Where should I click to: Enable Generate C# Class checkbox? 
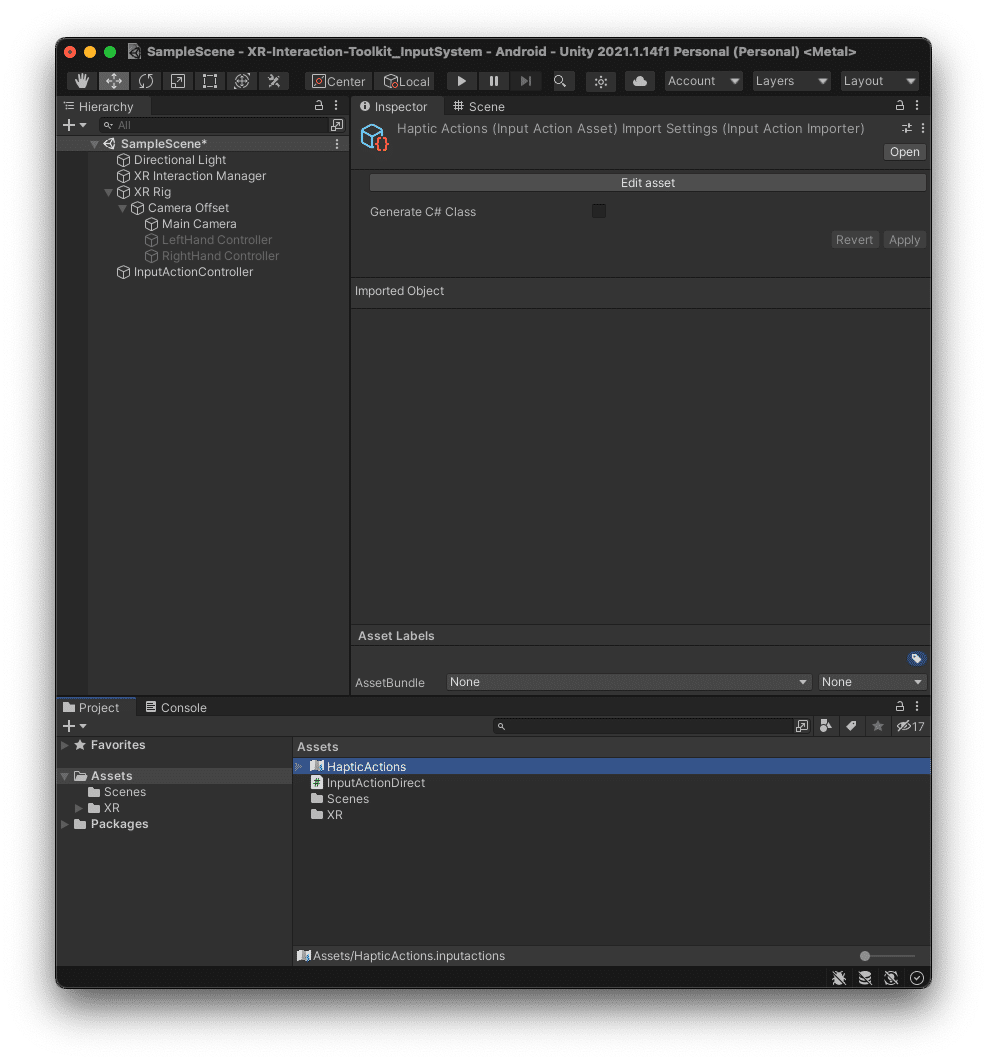tap(599, 211)
